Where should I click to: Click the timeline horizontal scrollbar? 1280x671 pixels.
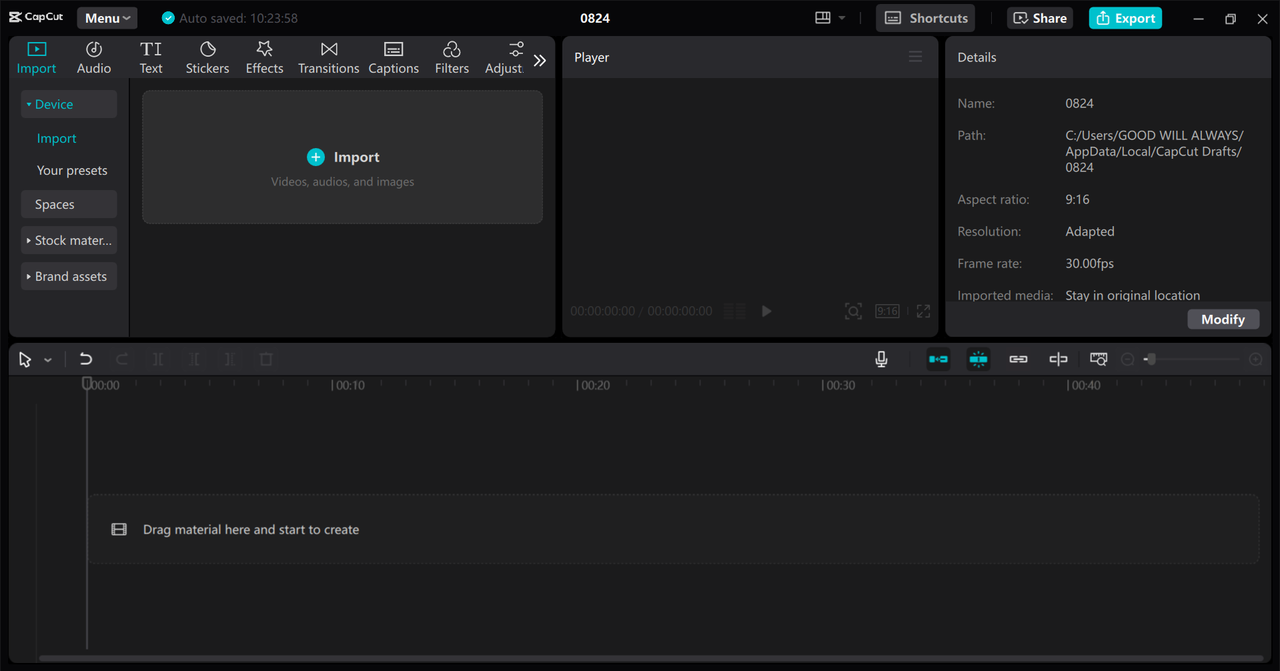[x=651, y=658]
